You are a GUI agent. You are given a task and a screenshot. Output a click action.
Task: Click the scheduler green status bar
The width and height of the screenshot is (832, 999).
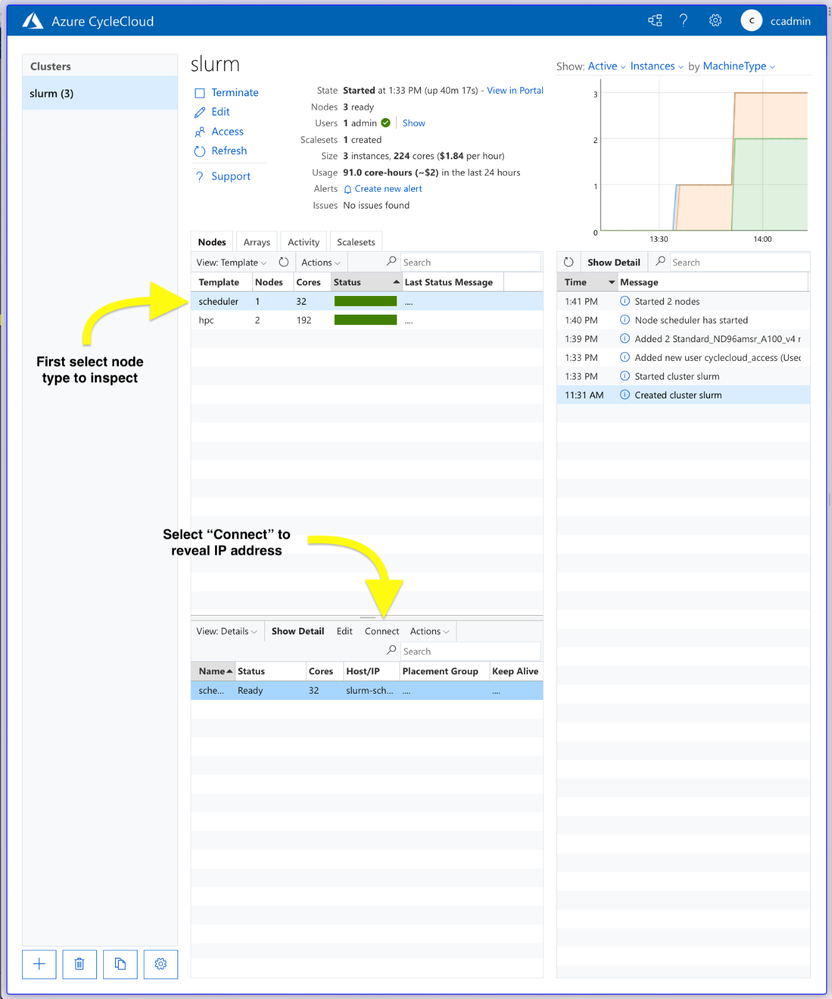point(366,301)
